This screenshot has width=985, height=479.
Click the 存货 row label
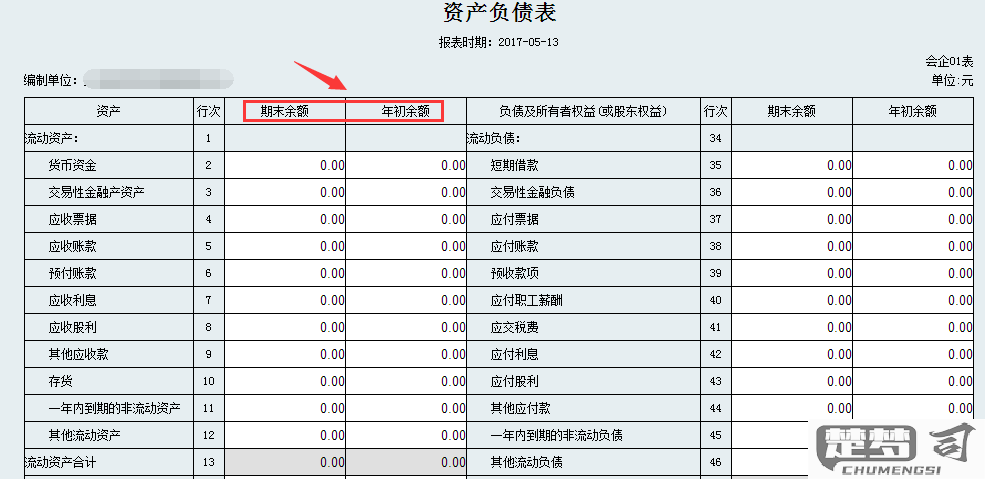(61, 381)
